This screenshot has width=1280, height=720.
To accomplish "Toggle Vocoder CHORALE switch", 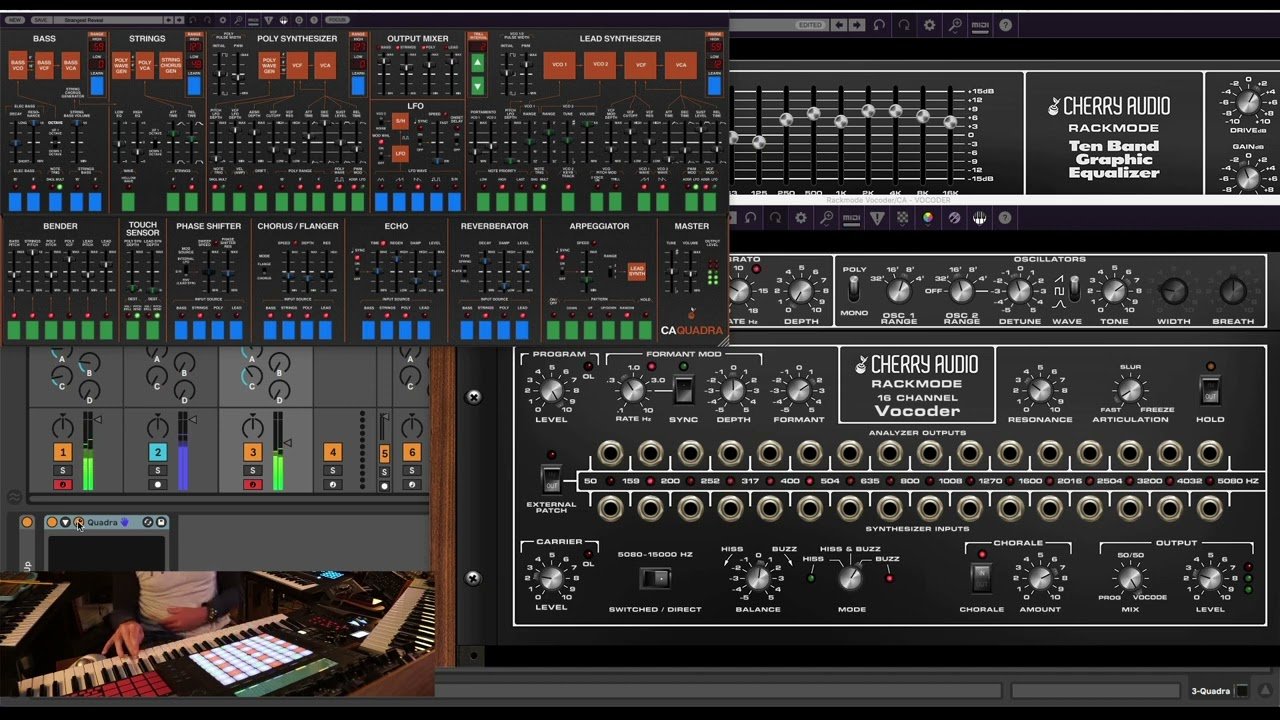I will point(981,577).
